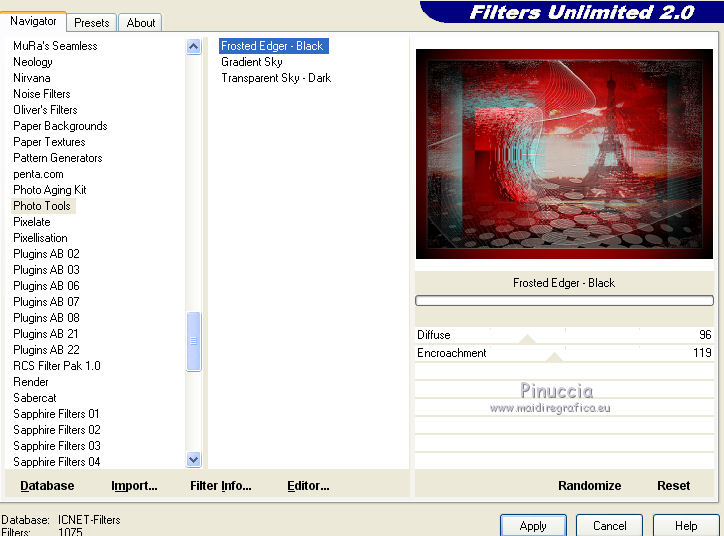Click the Database button
This screenshot has width=724, height=536.
click(x=47, y=486)
